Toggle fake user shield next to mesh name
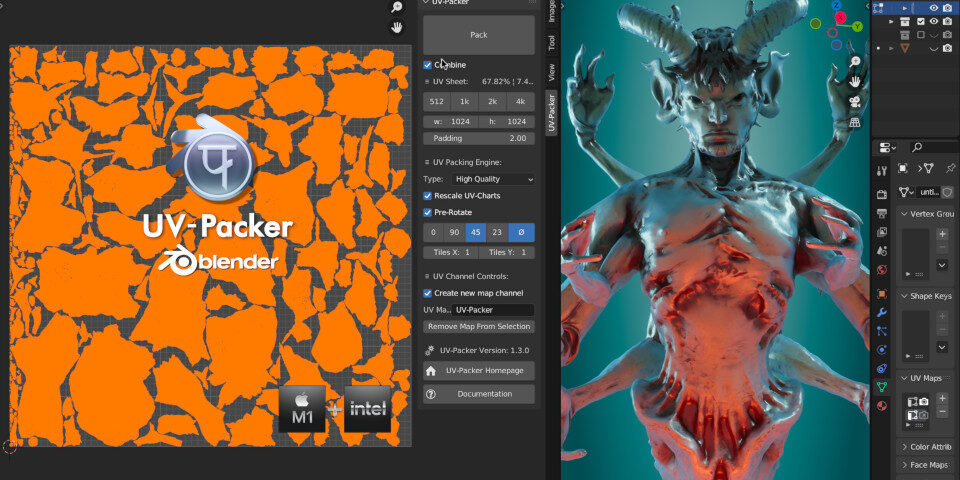This screenshot has height=480, width=960. [947, 192]
